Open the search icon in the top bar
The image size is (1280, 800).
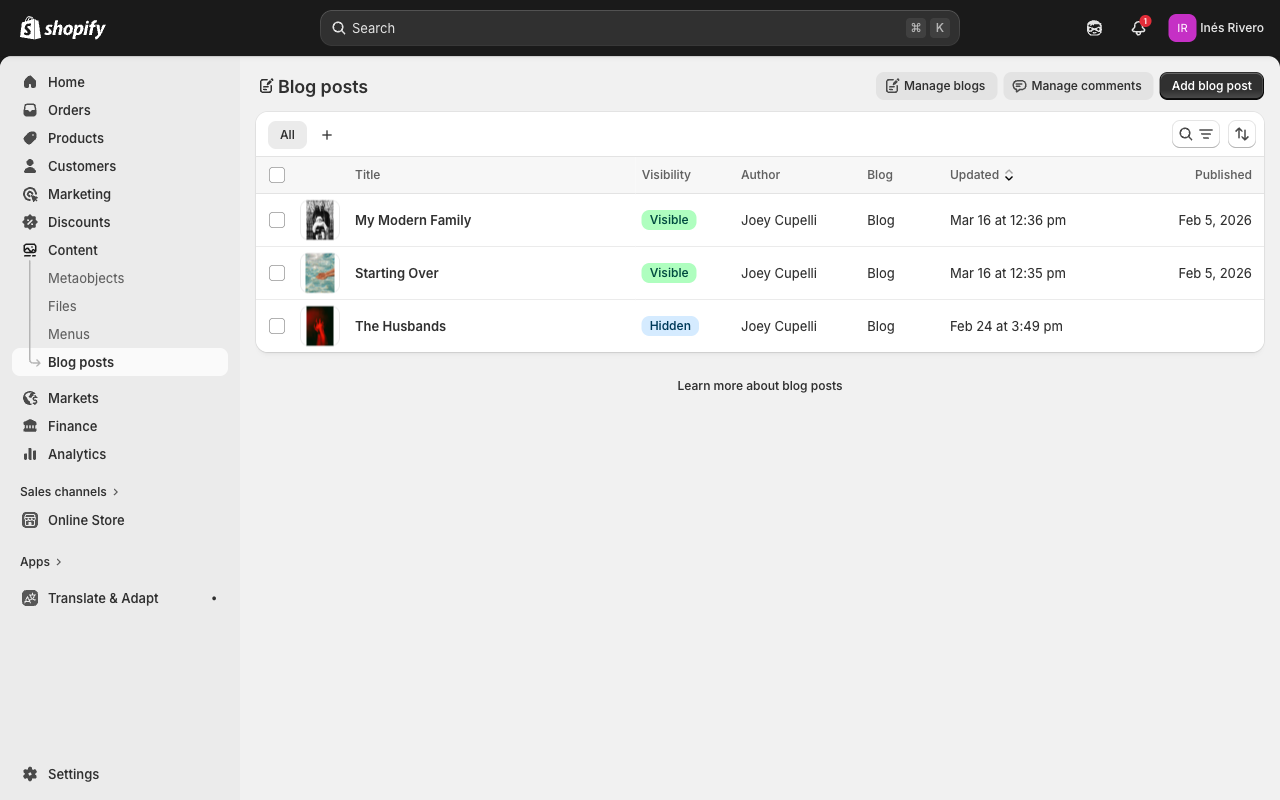click(x=339, y=28)
